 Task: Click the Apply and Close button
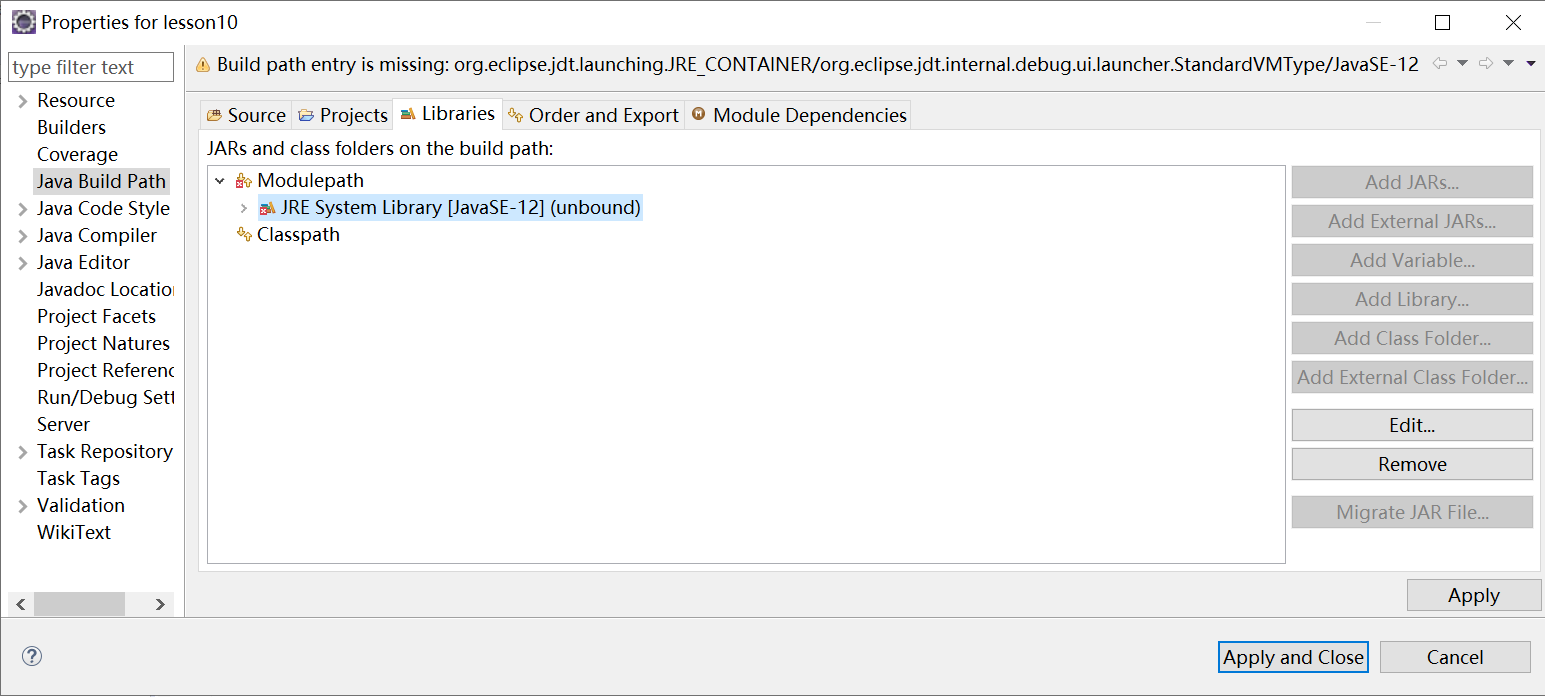[x=1293, y=657]
